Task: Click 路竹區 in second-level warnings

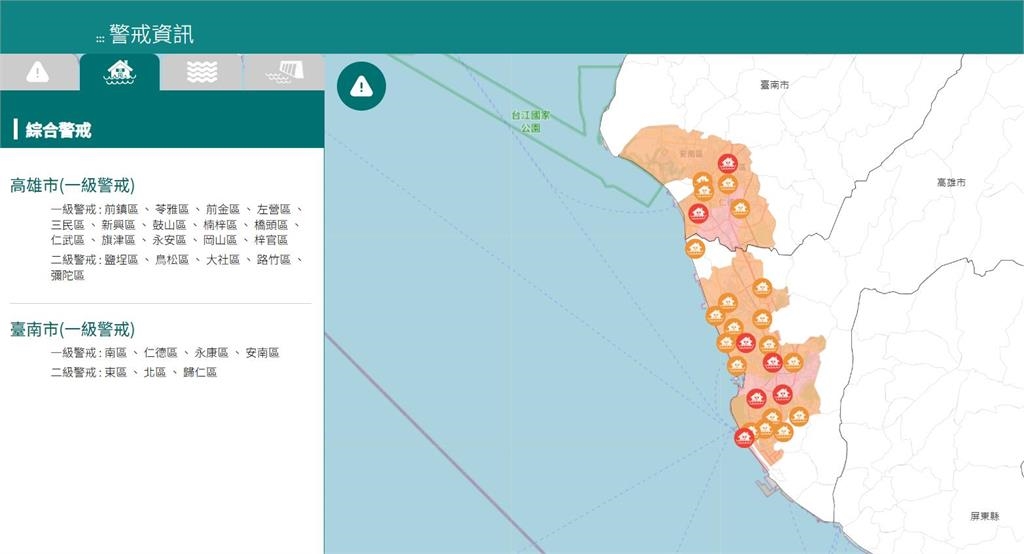Action: [x=274, y=260]
